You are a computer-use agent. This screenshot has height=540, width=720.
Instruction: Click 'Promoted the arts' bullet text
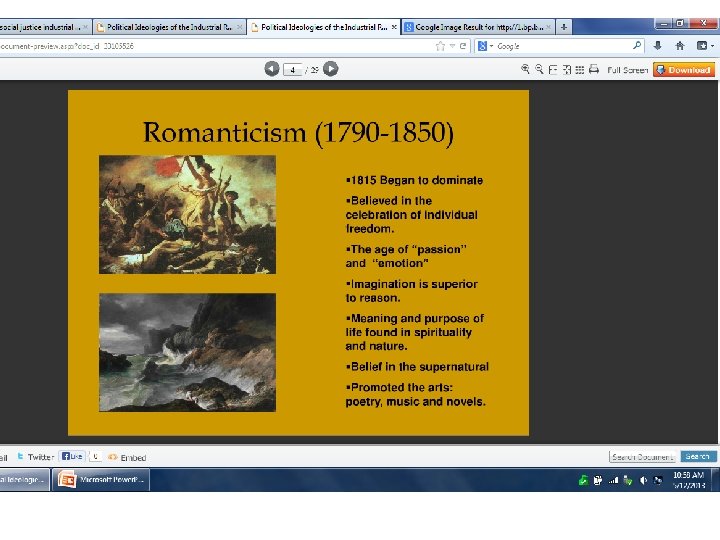coord(416,394)
